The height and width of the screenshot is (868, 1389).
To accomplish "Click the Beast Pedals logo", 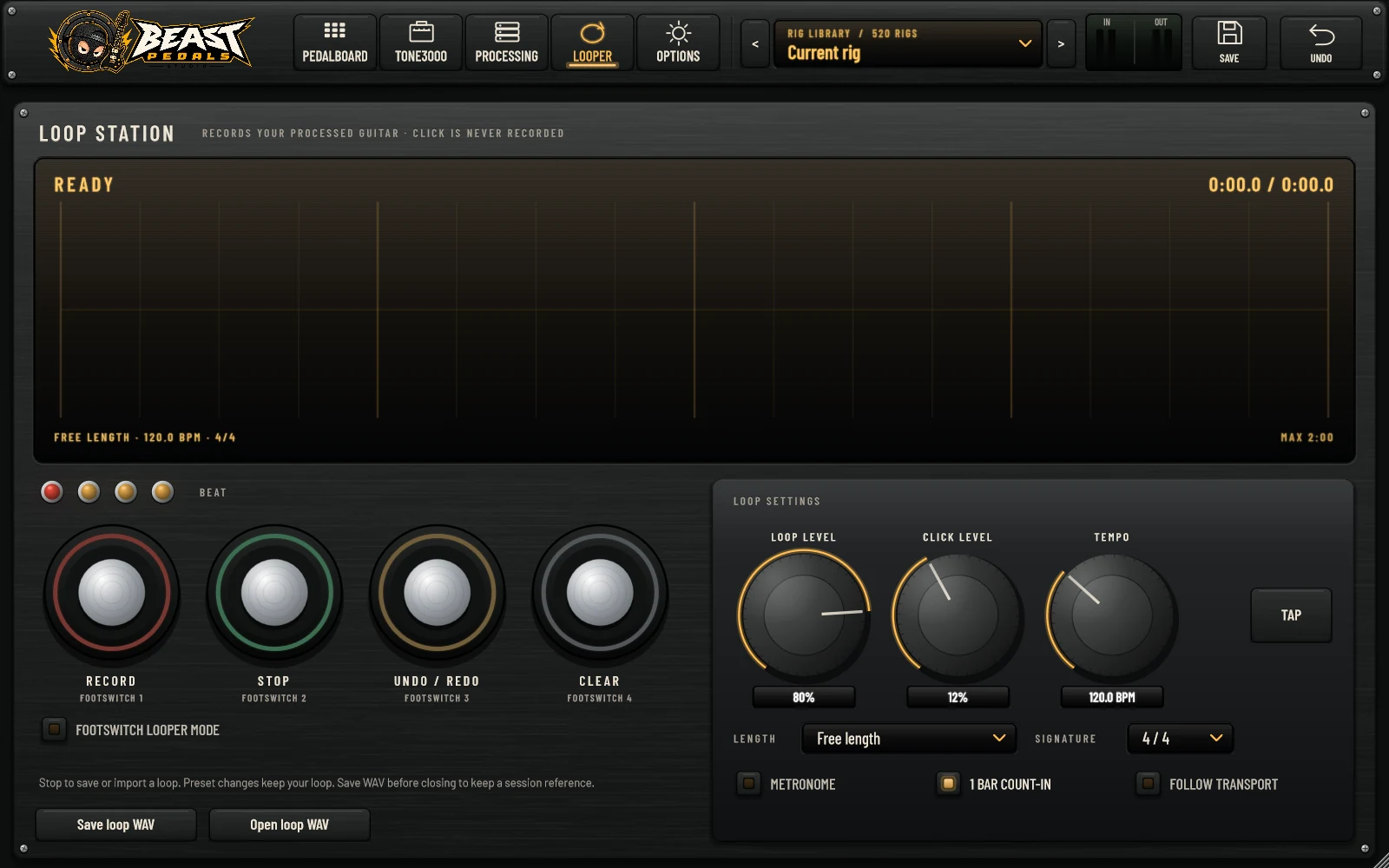I will [x=151, y=41].
